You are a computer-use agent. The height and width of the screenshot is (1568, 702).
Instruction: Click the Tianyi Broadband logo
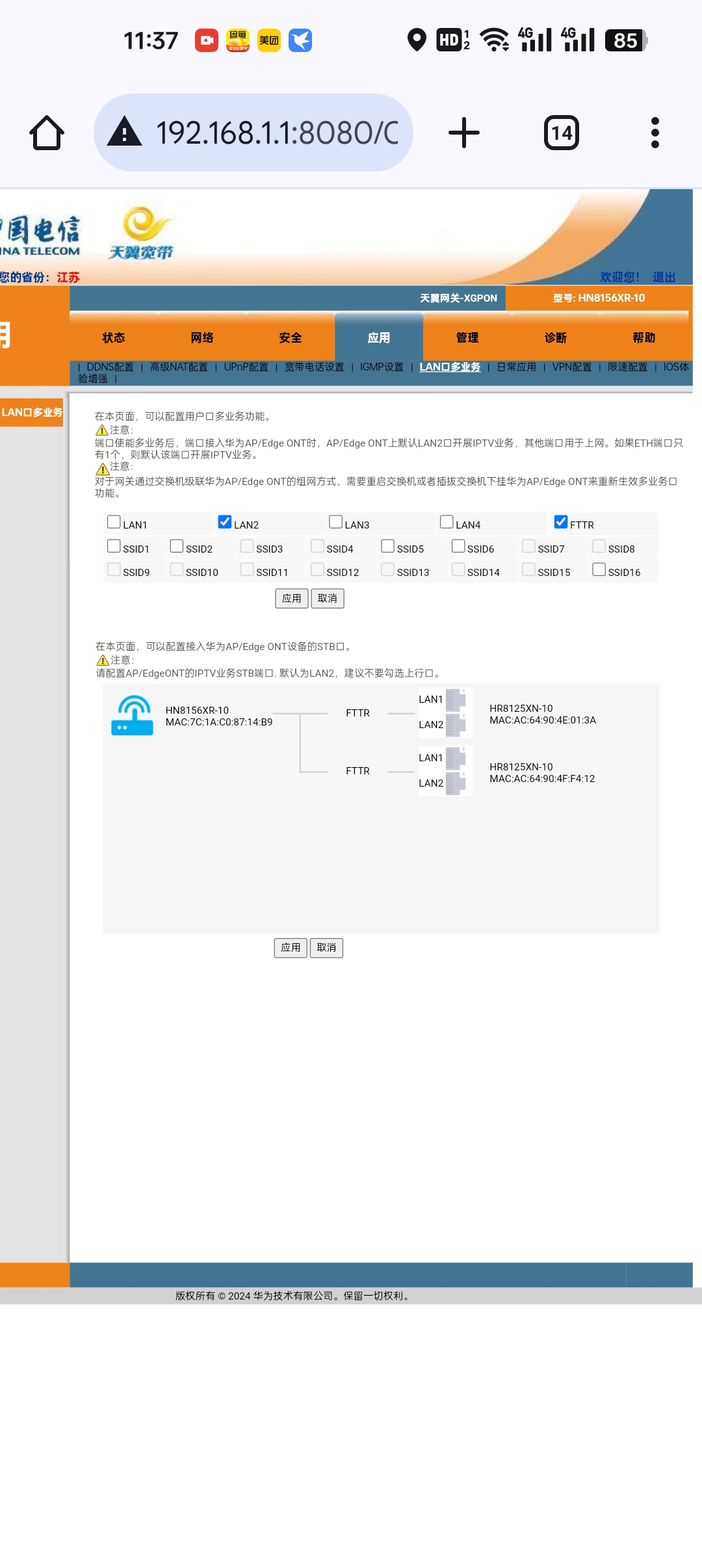pyautogui.click(x=141, y=233)
